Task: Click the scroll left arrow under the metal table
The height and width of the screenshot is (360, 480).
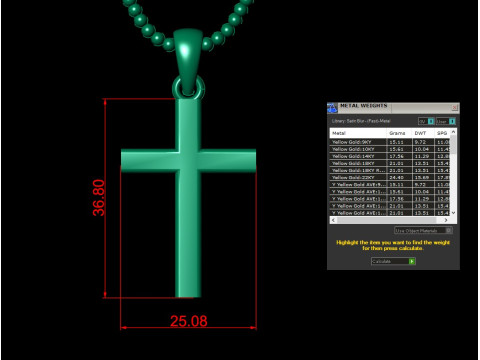Action: 333,220
